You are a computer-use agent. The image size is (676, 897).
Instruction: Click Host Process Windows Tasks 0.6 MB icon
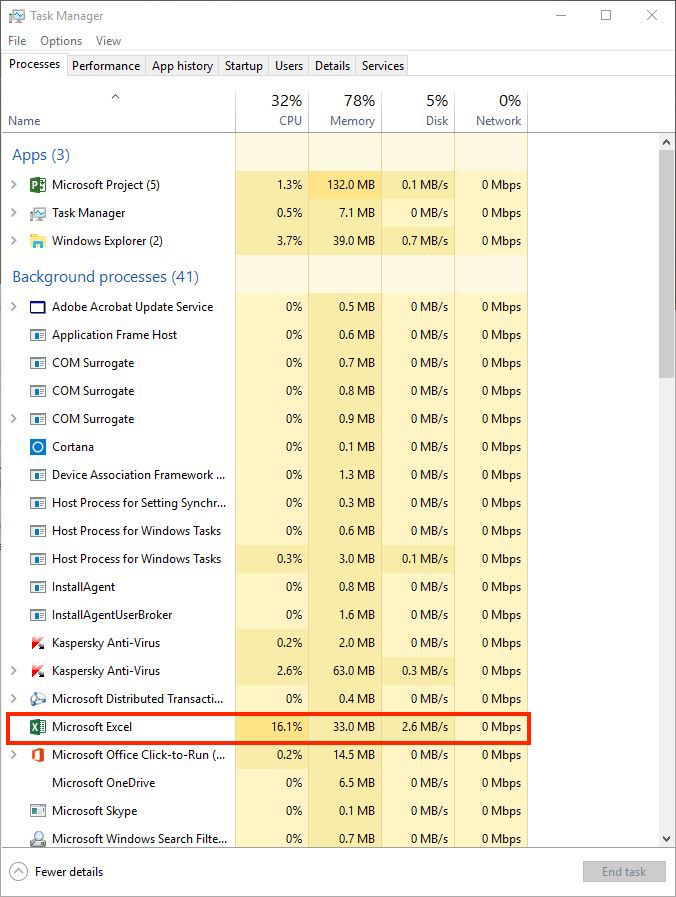(38, 531)
